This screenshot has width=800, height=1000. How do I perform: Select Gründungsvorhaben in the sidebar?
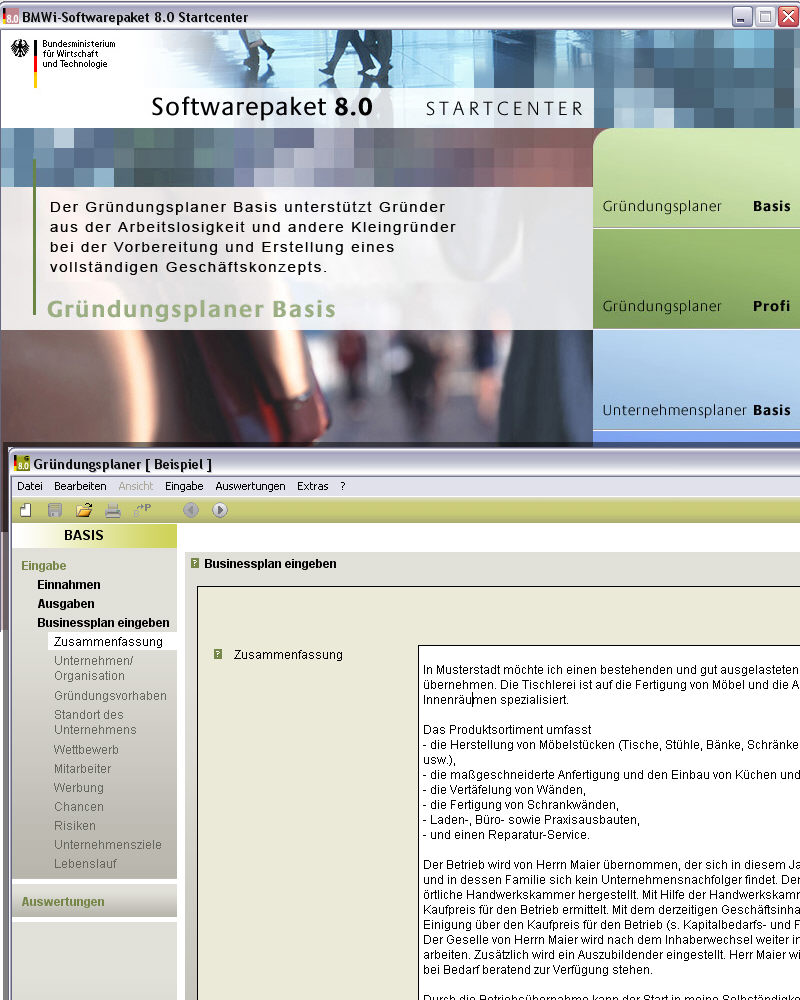click(110, 696)
